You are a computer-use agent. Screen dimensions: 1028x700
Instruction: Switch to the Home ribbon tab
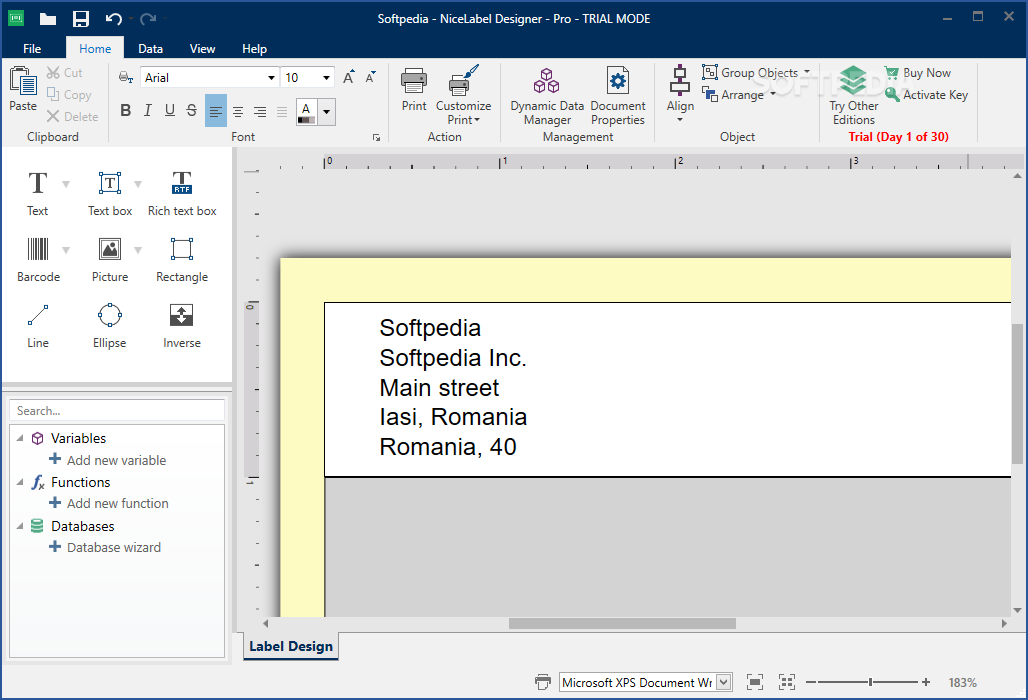(95, 49)
